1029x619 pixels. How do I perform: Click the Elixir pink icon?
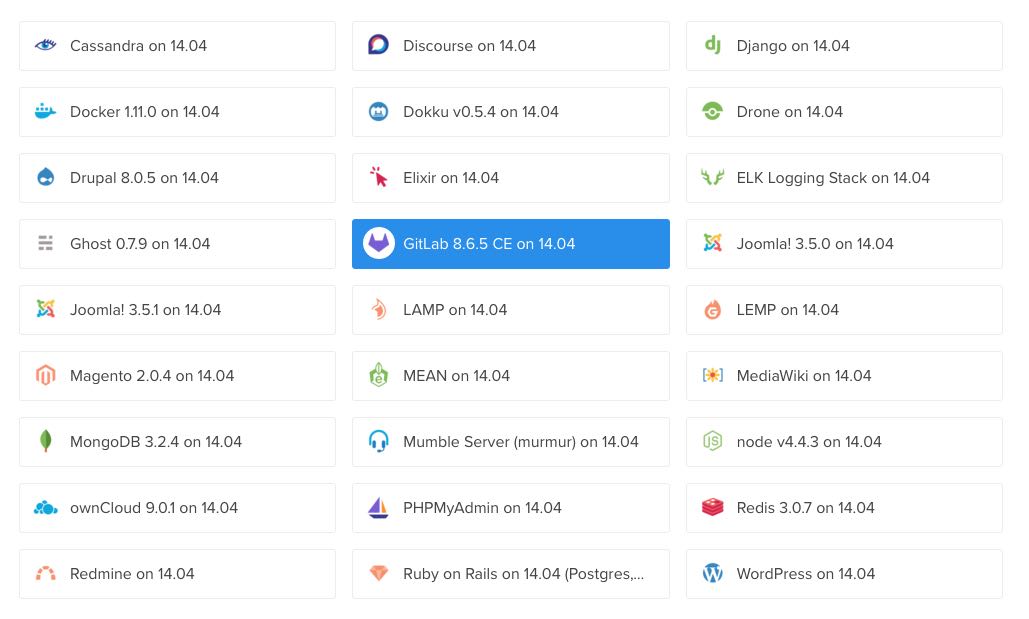378,177
